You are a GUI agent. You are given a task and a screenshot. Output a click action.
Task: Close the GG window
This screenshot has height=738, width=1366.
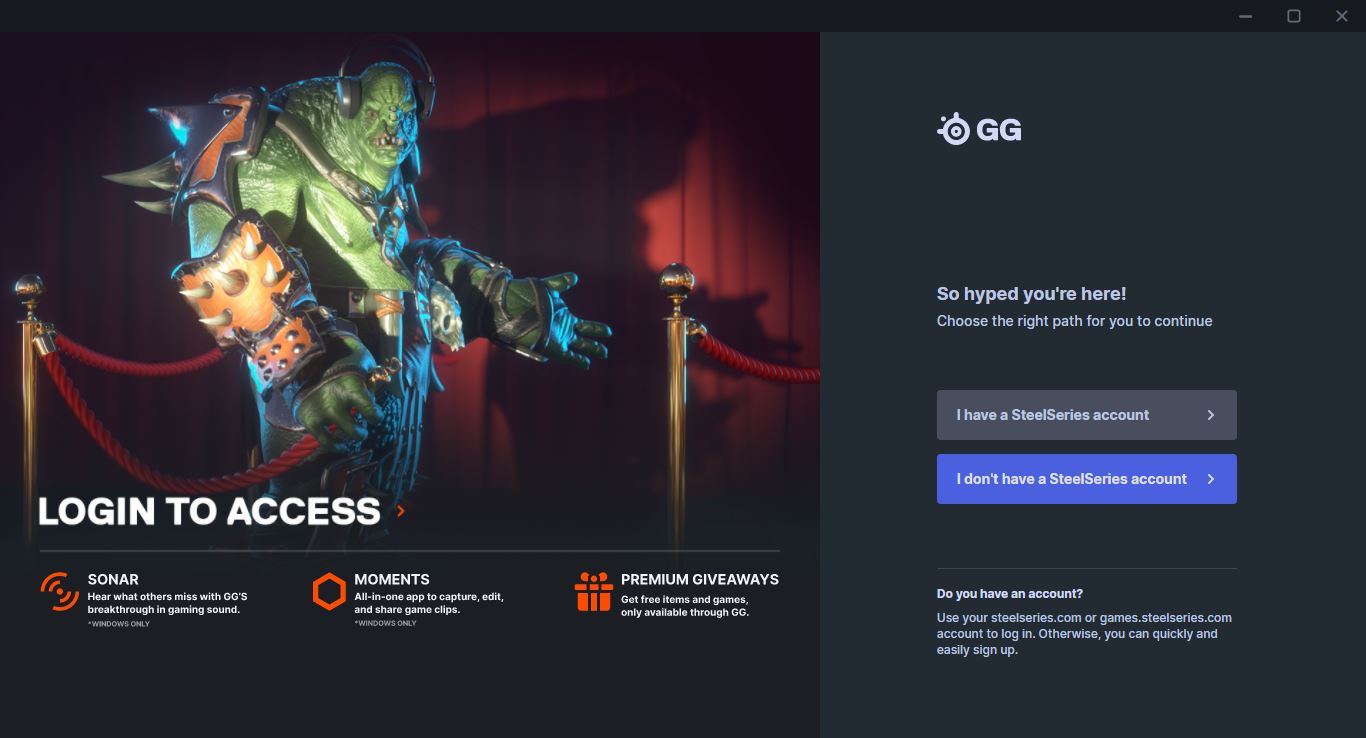coord(1342,16)
